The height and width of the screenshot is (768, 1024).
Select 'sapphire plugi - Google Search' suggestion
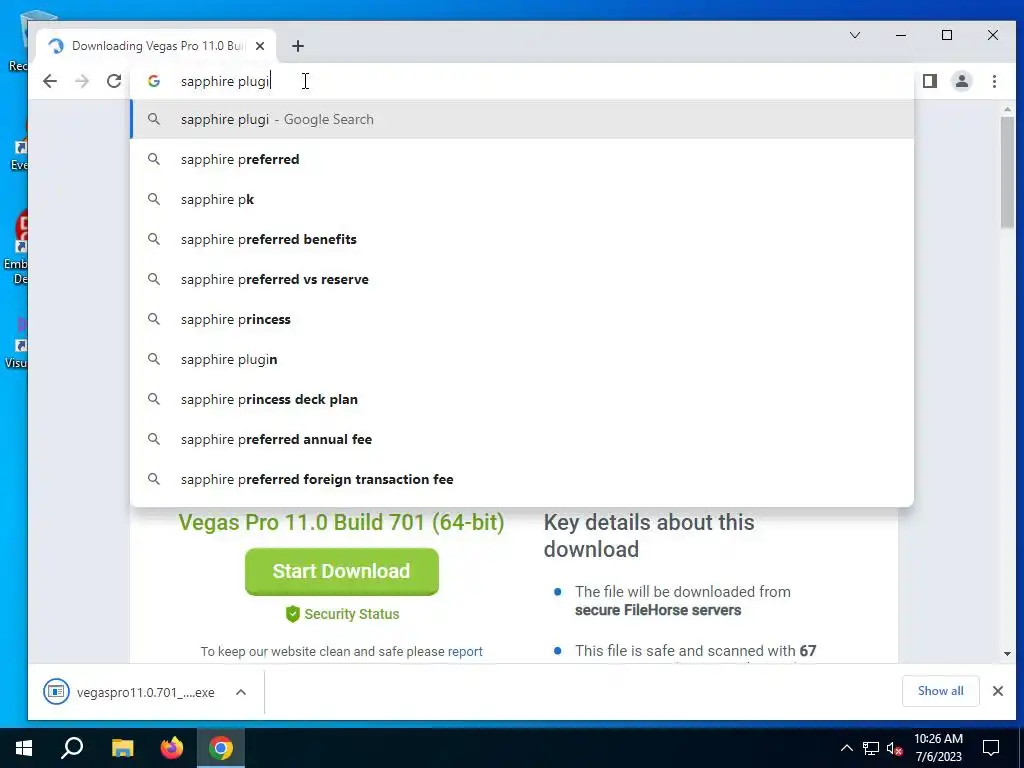click(x=522, y=120)
